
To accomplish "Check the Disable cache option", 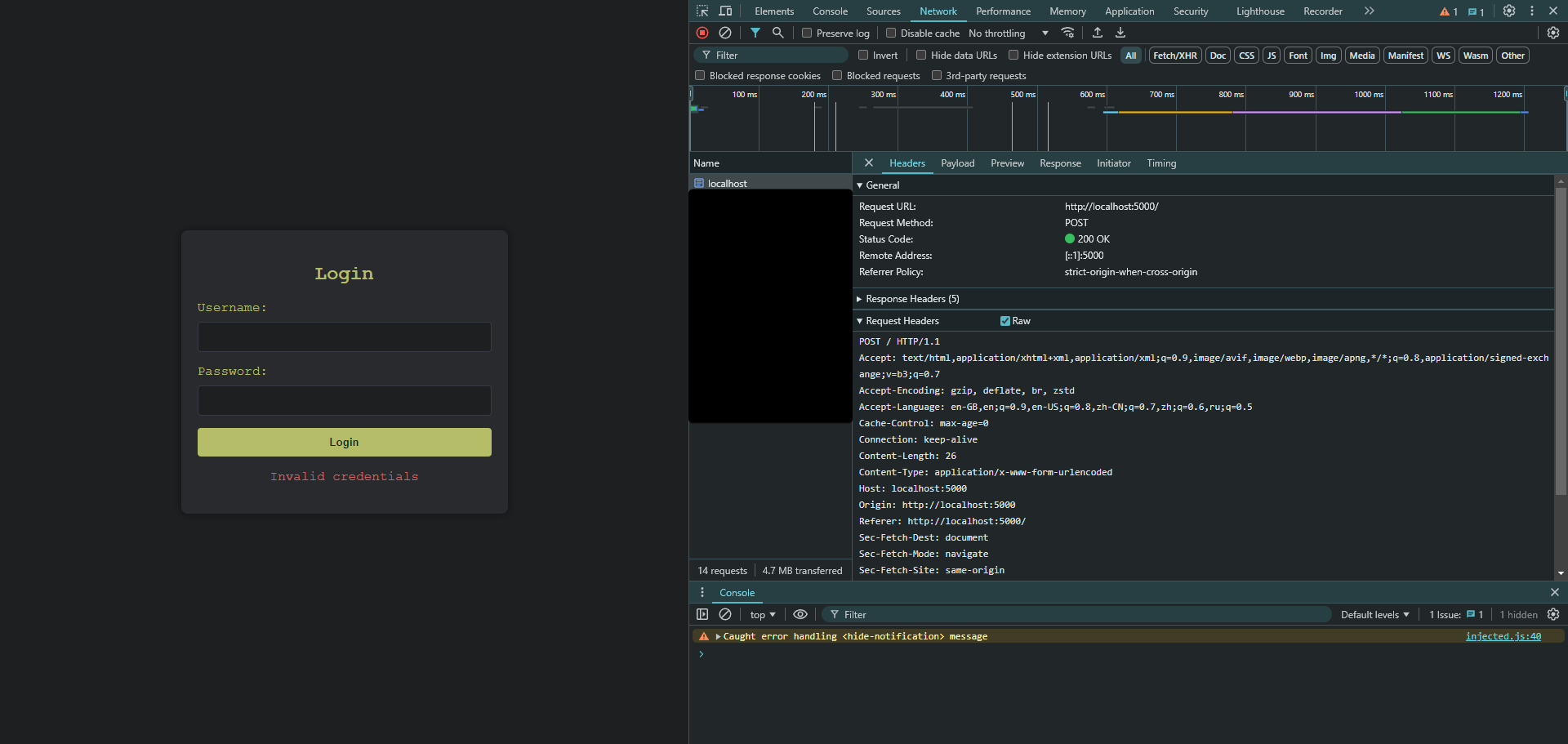I will [x=891, y=33].
